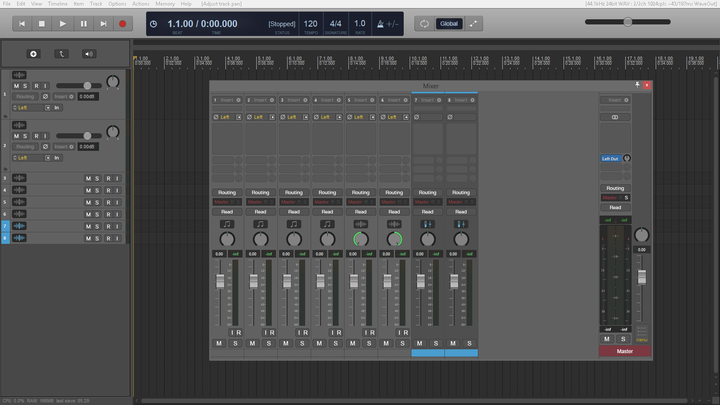
Task: Toggle the power icon beside Left Out
Action: pyautogui.click(x=627, y=158)
